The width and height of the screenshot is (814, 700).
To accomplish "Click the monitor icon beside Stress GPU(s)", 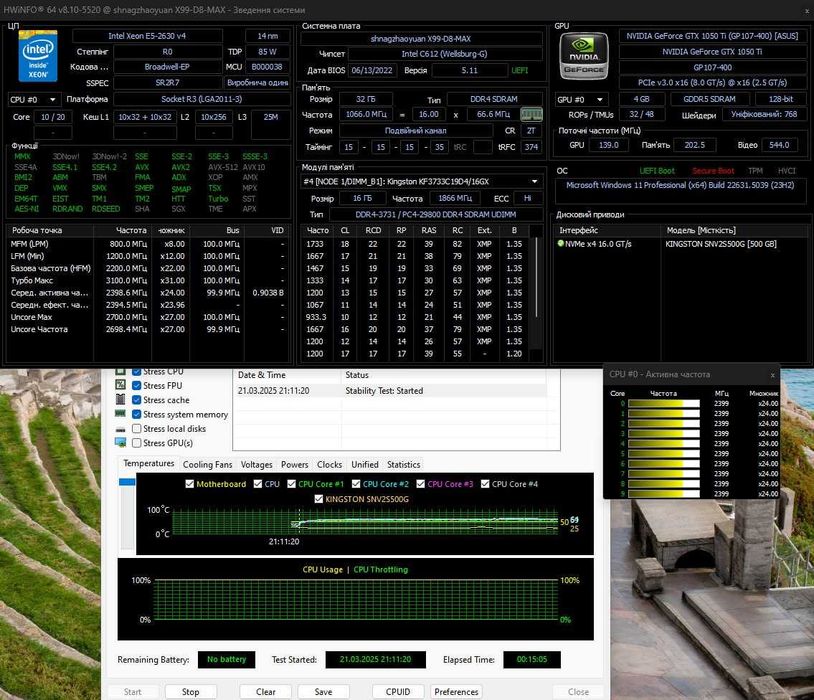I will (x=120, y=442).
